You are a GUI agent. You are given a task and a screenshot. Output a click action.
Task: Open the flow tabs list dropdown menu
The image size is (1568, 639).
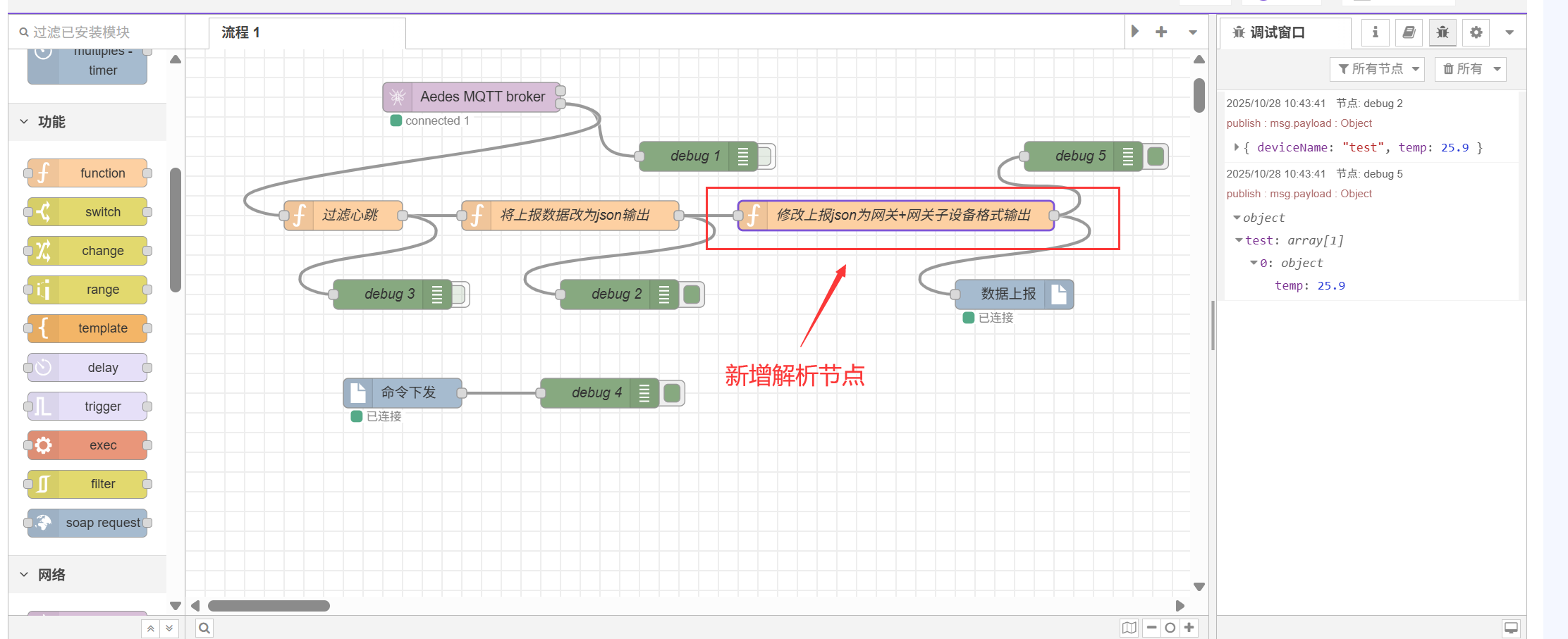(1193, 32)
